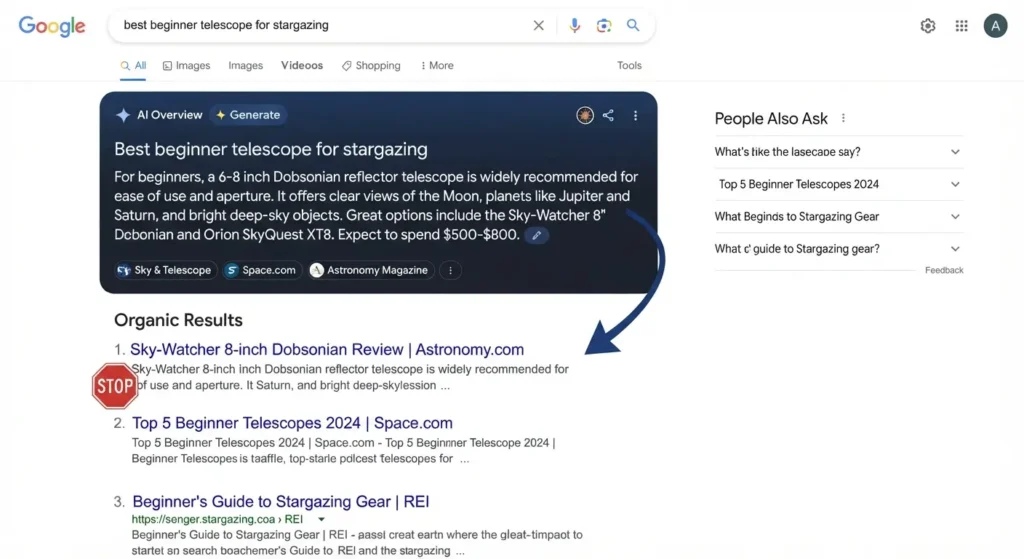Click the Google logo
Image resolution: width=1024 pixels, height=559 pixels.
tap(52, 26)
